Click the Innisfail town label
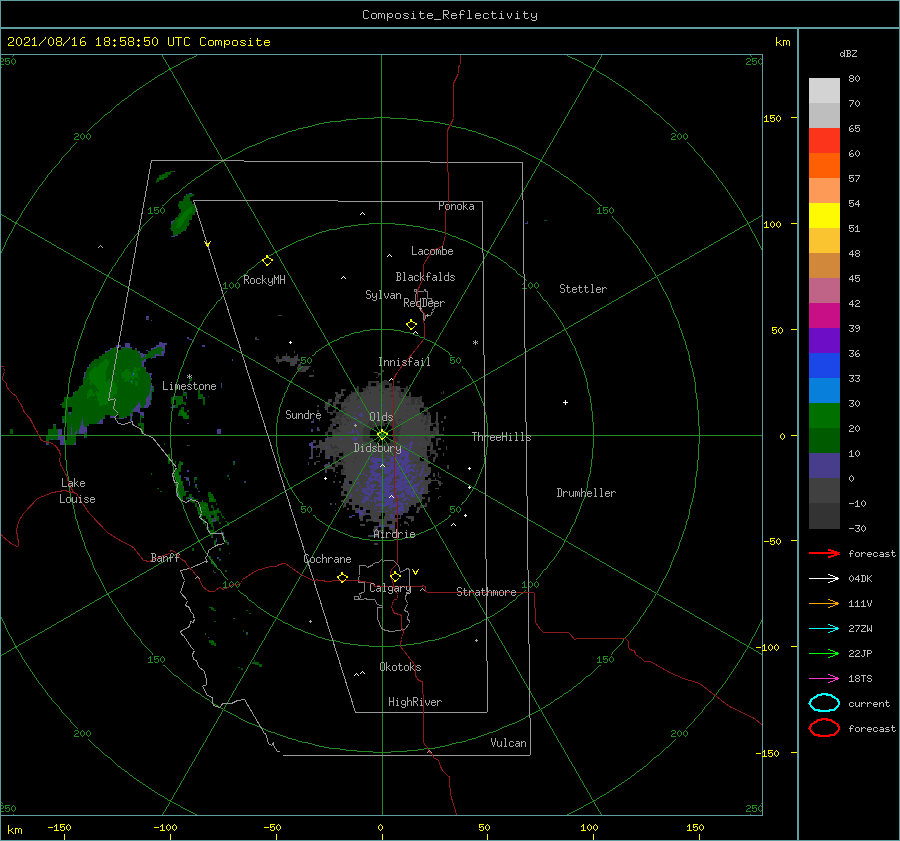The width and height of the screenshot is (900, 841). click(x=404, y=362)
